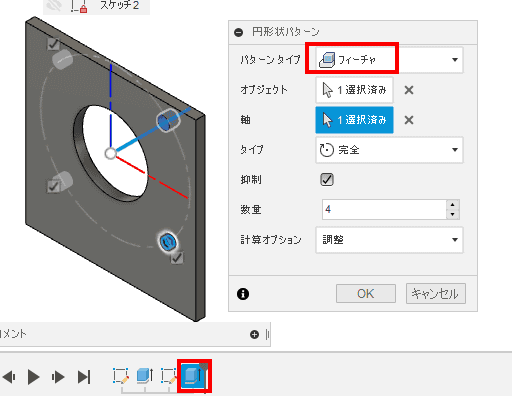Image resolution: width=512 pixels, height=396 pixels.
Task: Toggle the 抑制 checkbox
Action: [327, 180]
